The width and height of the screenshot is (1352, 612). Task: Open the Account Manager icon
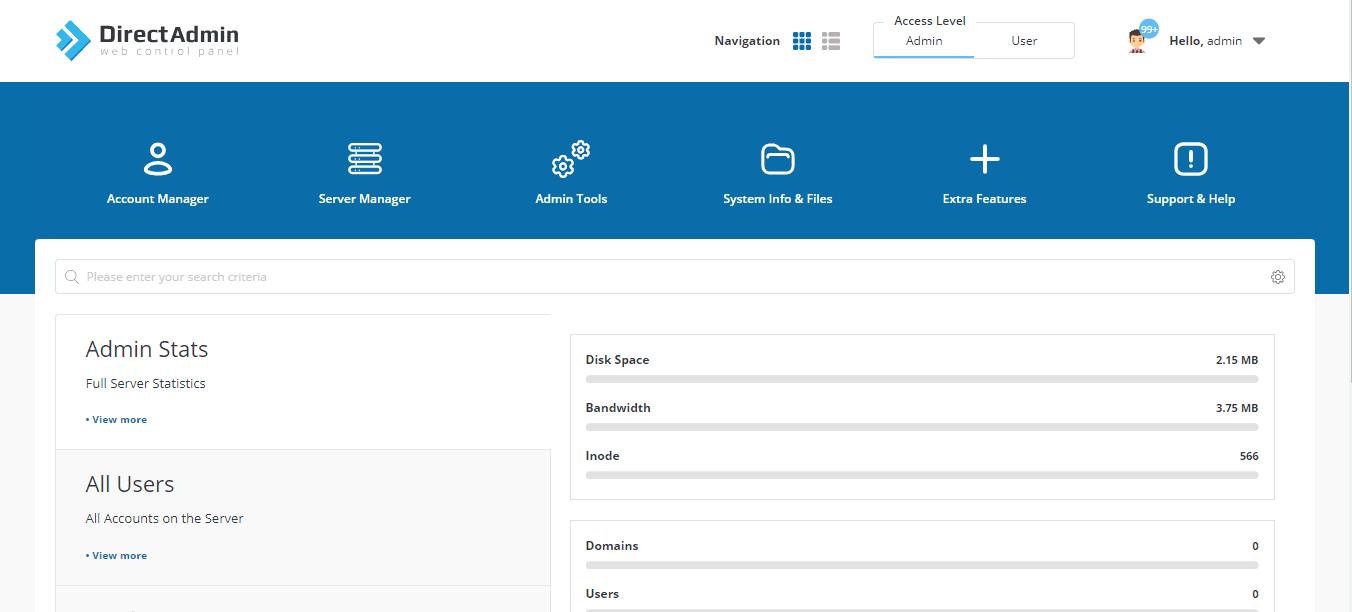point(158,159)
